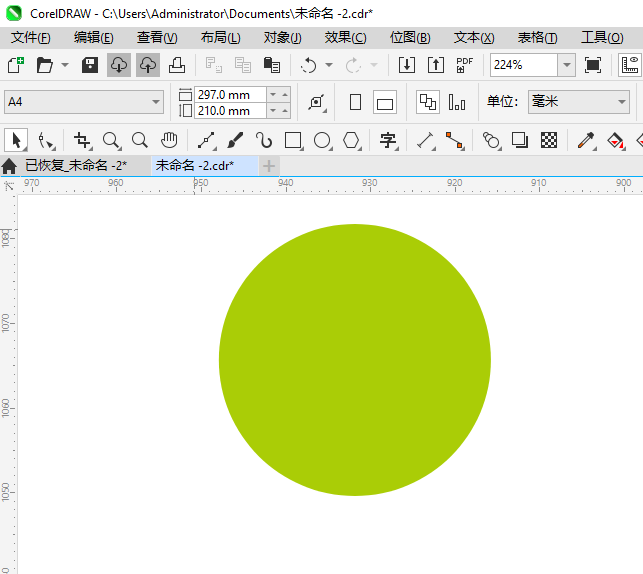643x574 pixels.
Task: Open the zoom level dropdown arrow
Action: click(x=567, y=65)
